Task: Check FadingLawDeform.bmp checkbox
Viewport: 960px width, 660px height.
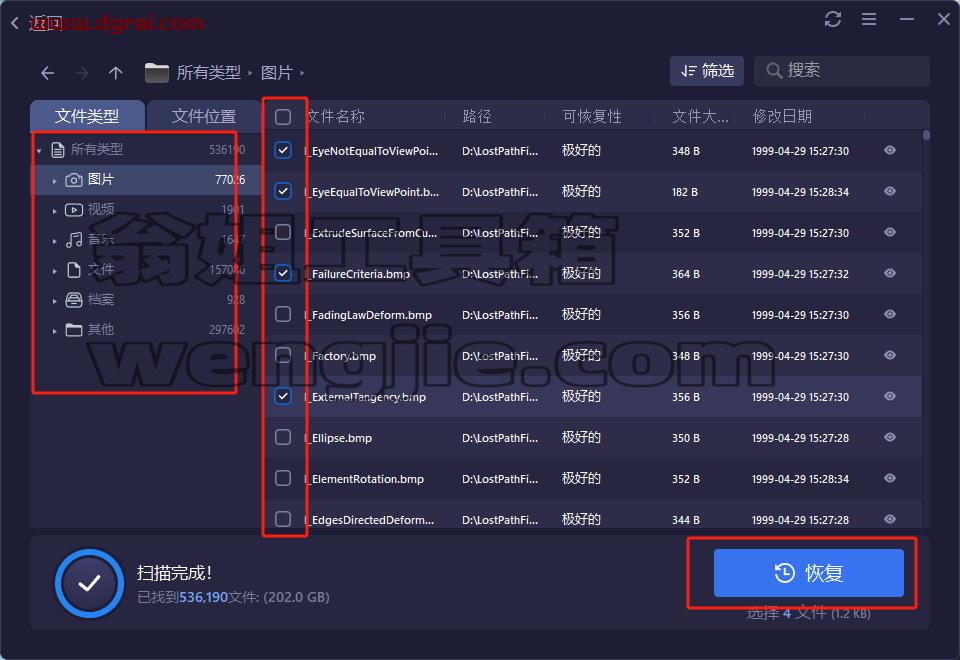Action: pos(283,314)
